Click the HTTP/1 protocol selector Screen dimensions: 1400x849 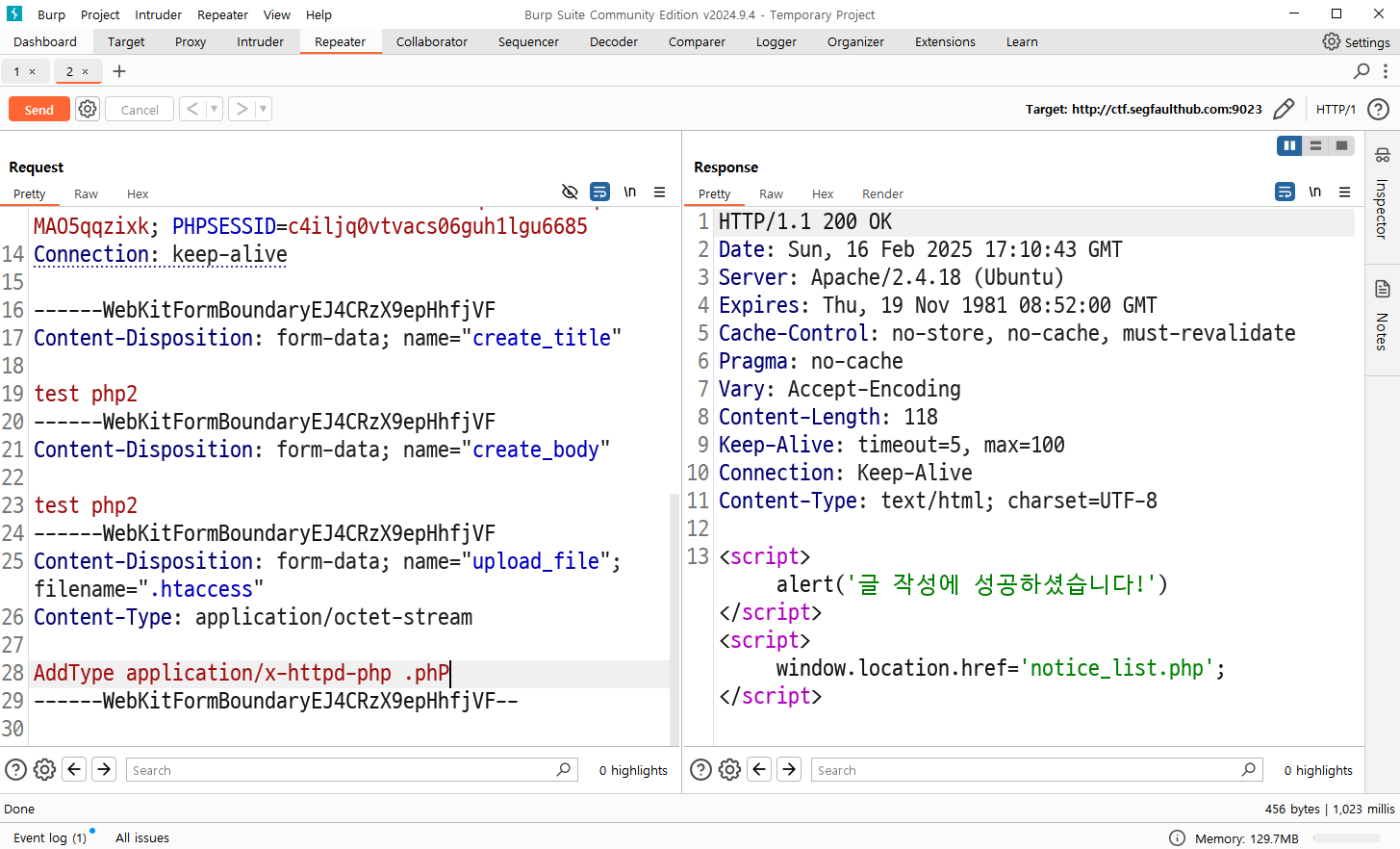pyautogui.click(x=1336, y=110)
